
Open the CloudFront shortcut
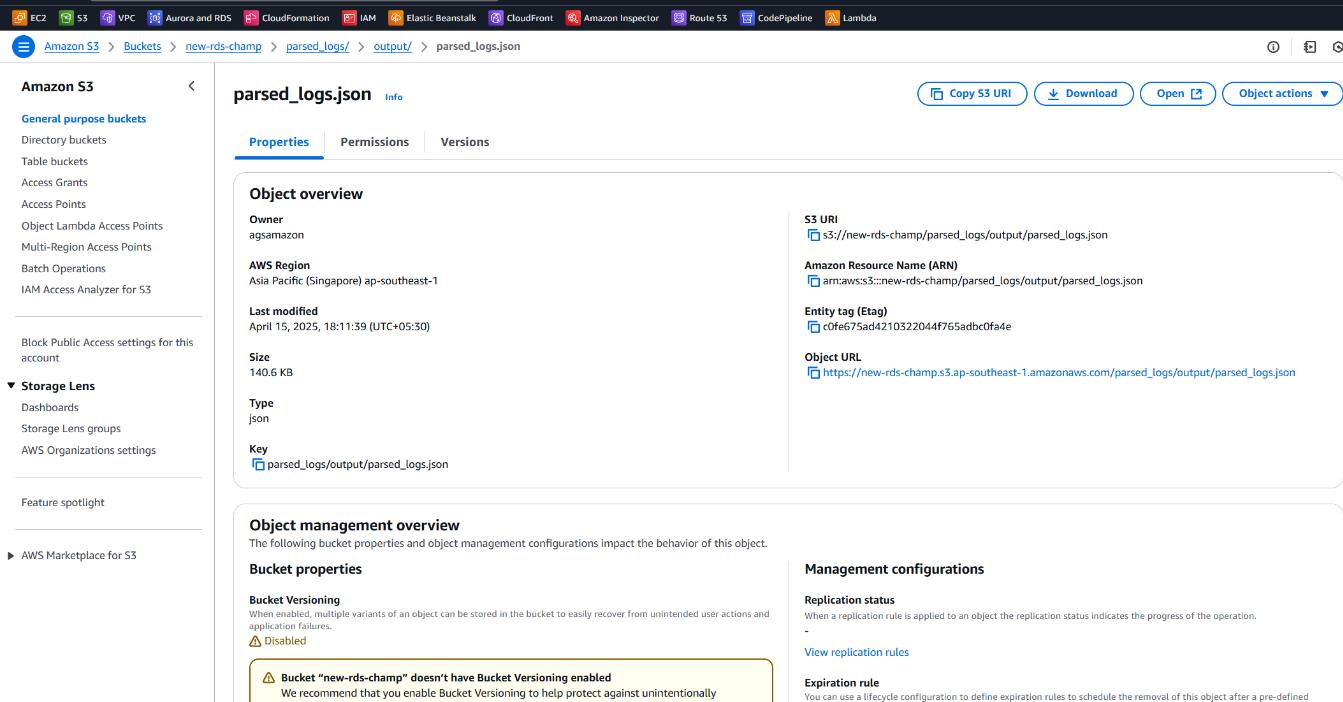point(521,17)
